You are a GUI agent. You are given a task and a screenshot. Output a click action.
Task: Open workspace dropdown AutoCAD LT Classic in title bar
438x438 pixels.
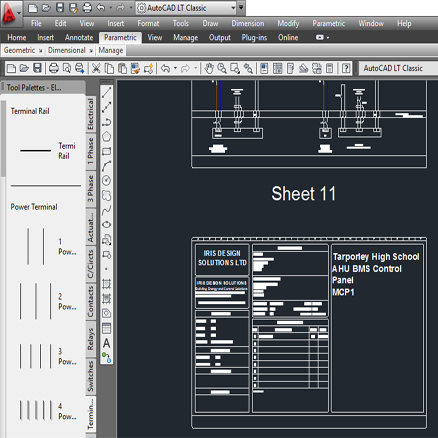click(x=187, y=8)
